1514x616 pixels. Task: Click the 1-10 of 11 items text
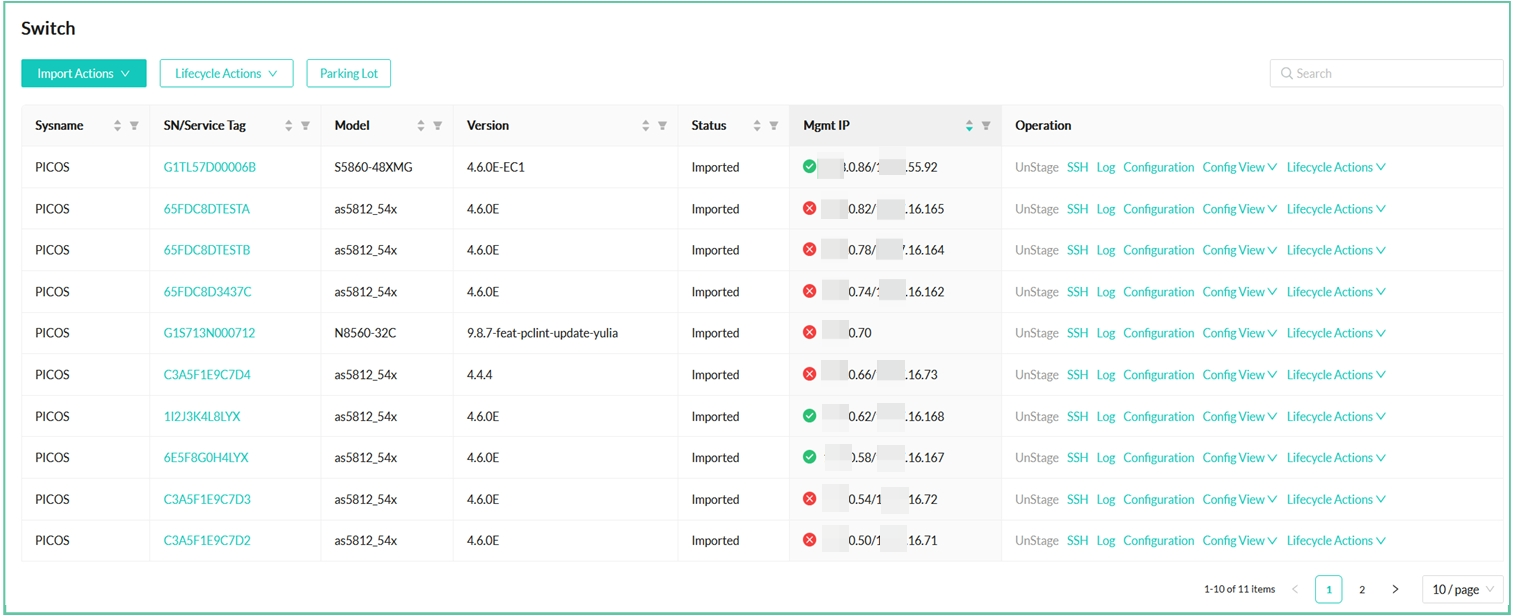1240,590
